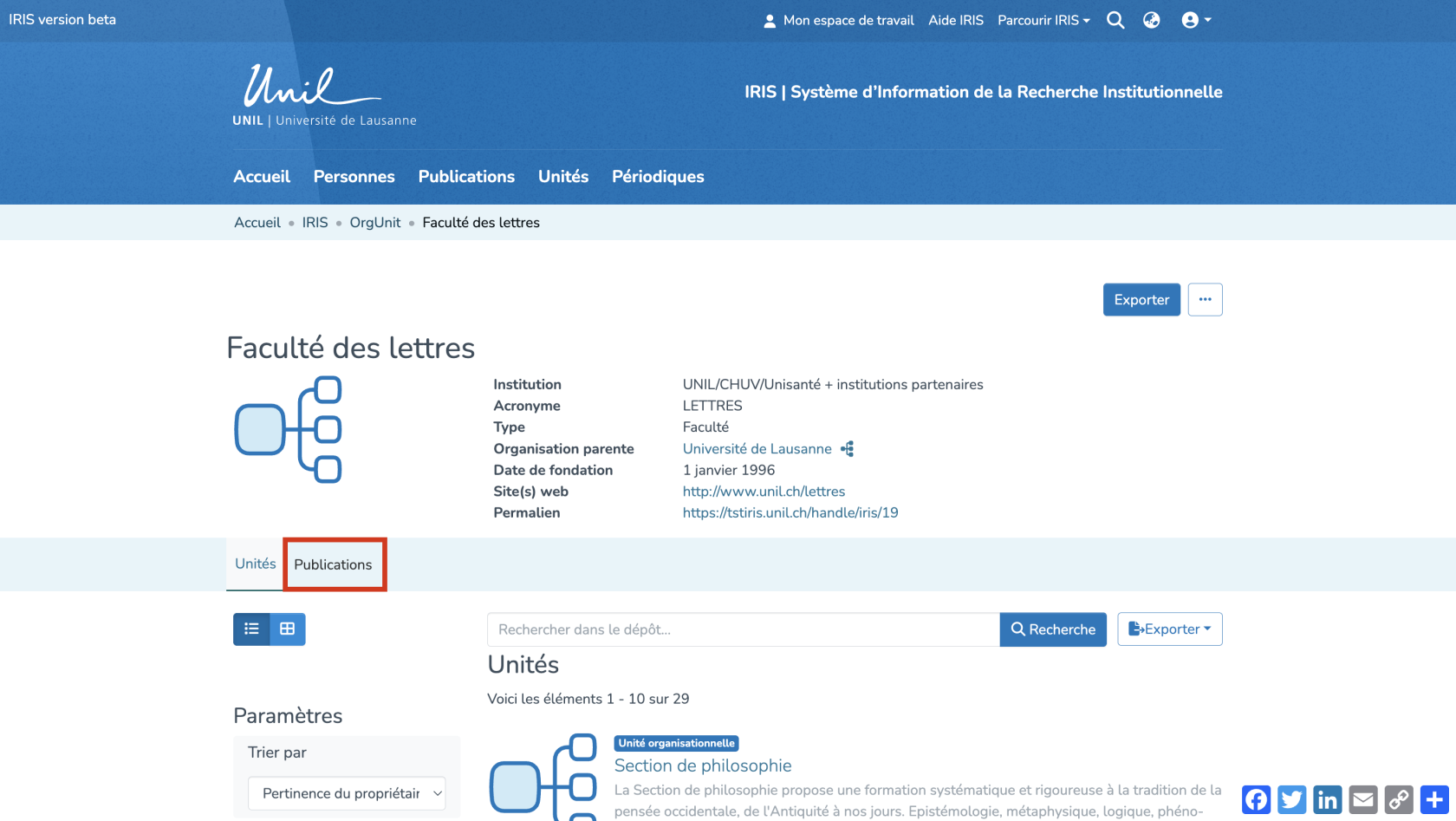Screen dimensions: 1456x821
Task: Share page on Twitter
Action: pos(1291,799)
